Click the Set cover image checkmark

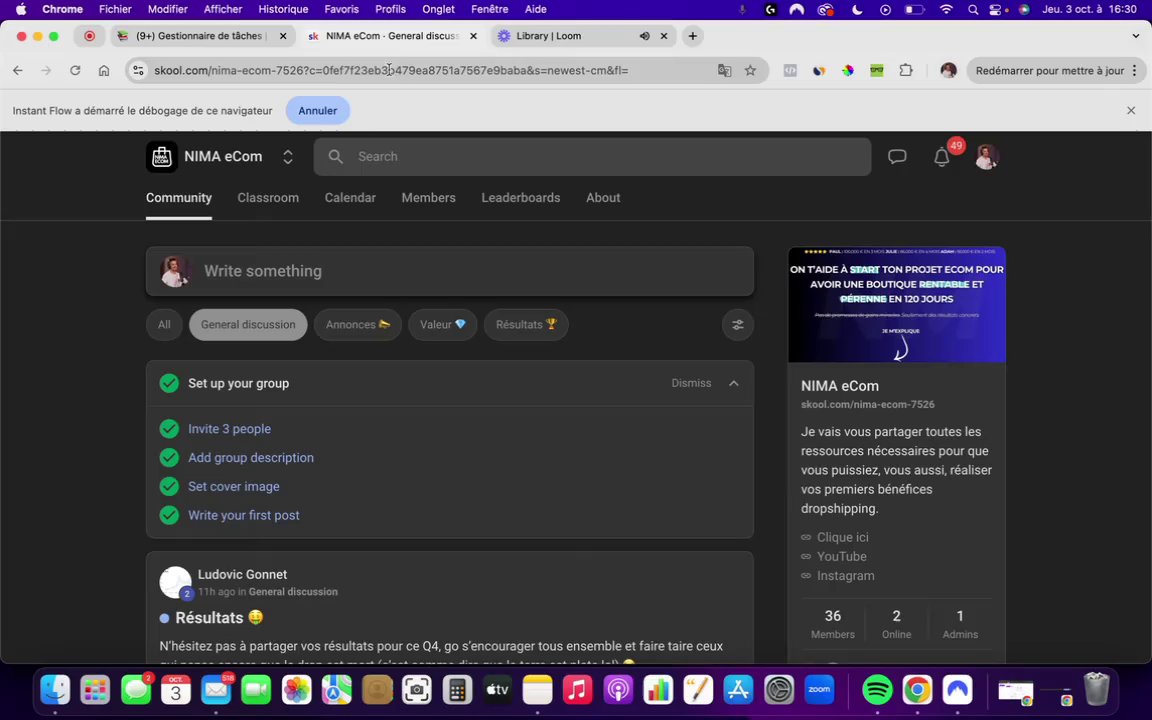pyautogui.click(x=169, y=486)
